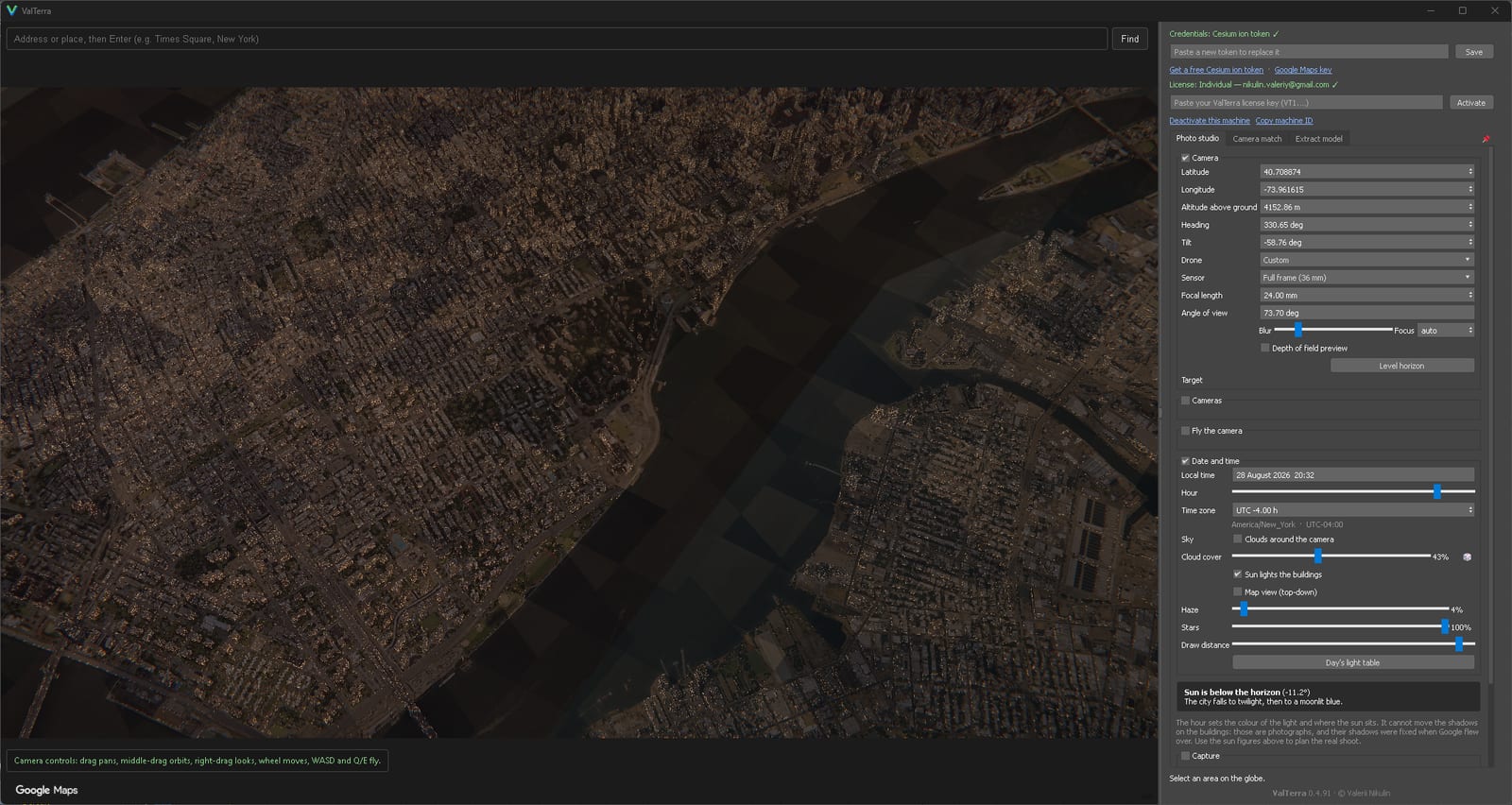This screenshot has width=1512, height=805.
Task: Click the Copy machine ID link
Action: [x=1283, y=121]
